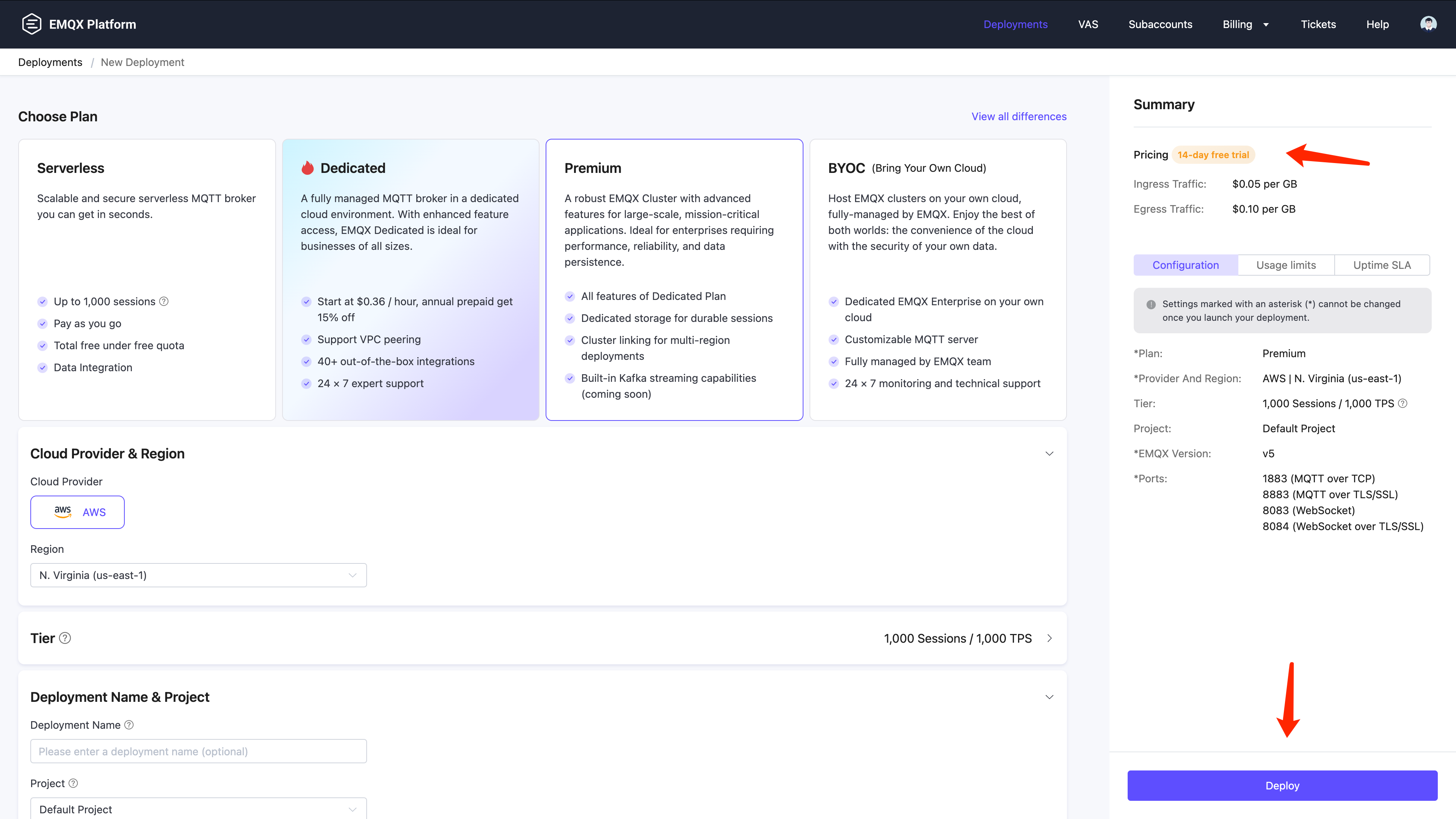Viewport: 1456px width, 819px height.
Task: Click help icon next to Up to 1,000 sessions
Action: coord(164,301)
